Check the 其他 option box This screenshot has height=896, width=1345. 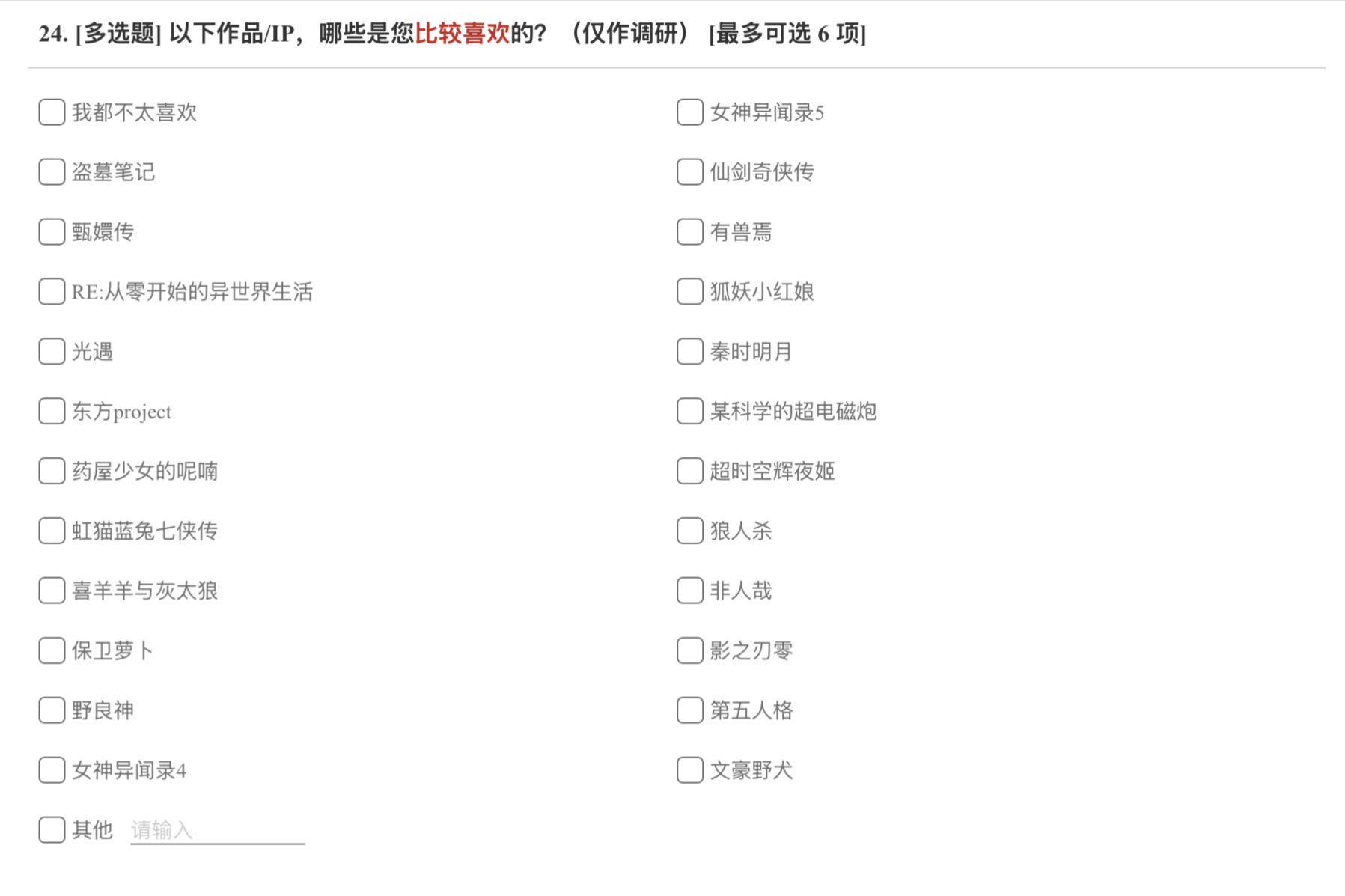52,830
